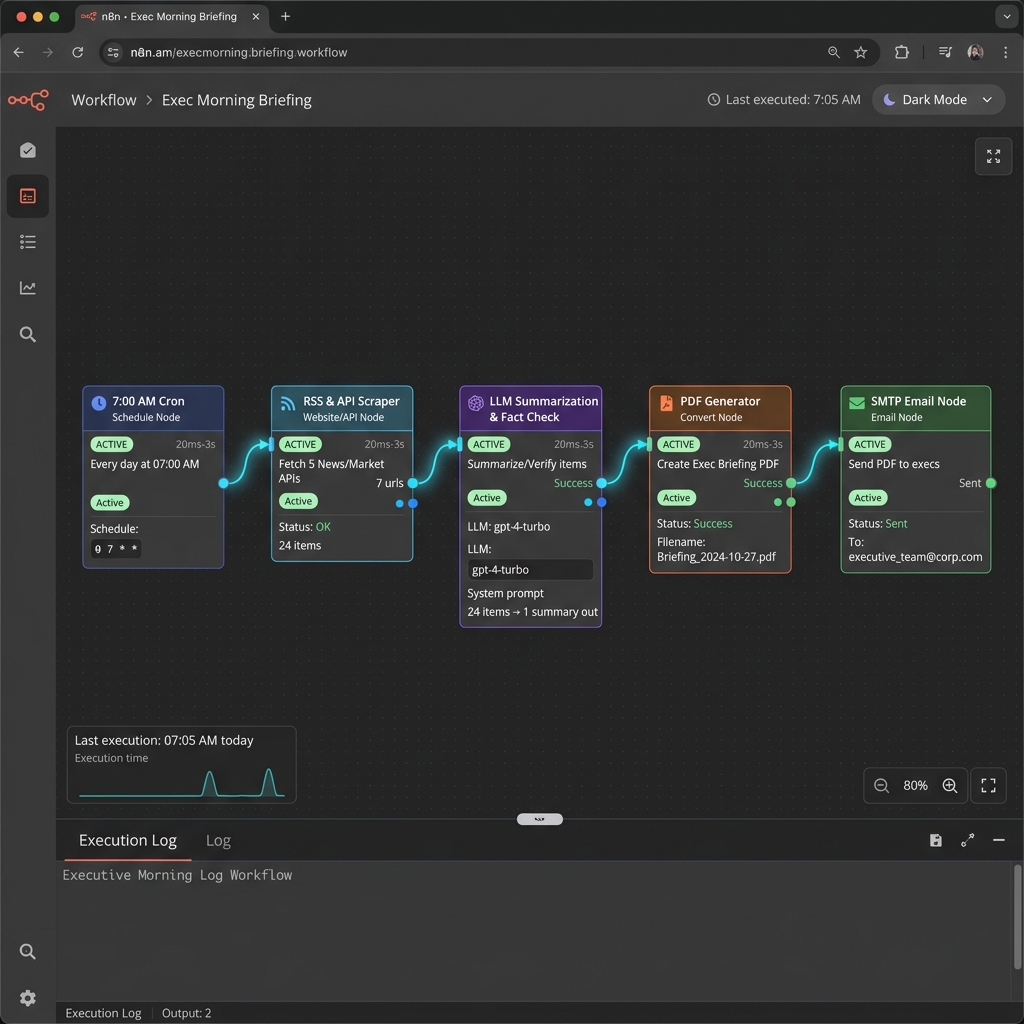Expand the browser tab list chevron
Screen dimensions: 1024x1024
[1006, 16]
